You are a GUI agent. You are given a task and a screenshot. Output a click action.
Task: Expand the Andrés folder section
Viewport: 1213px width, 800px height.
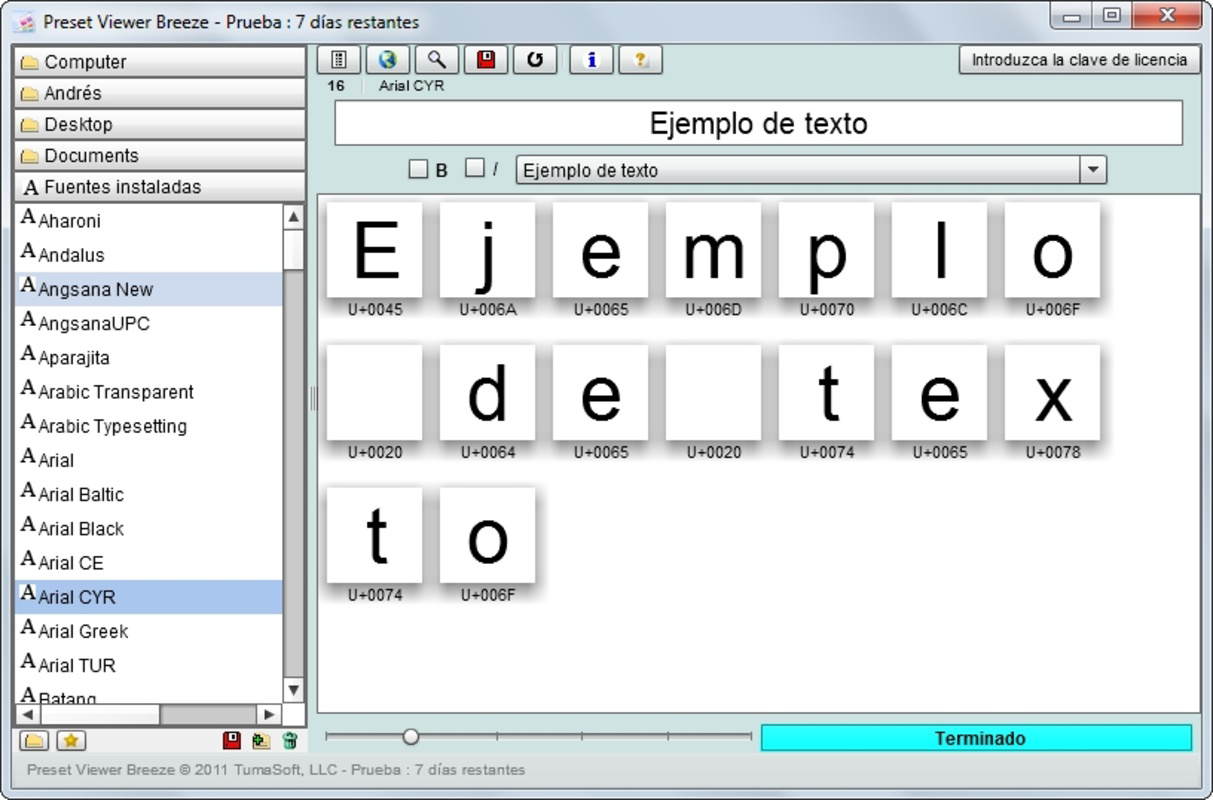tap(160, 93)
